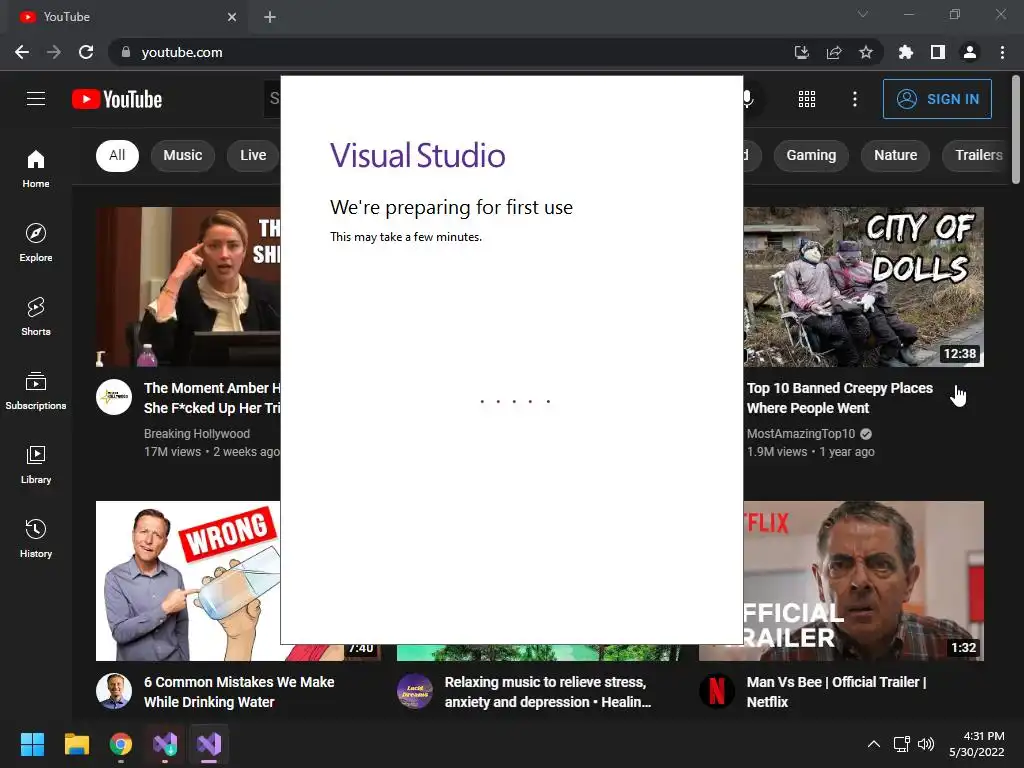Click YouTube page vertical scrollbar
Viewport: 1024px width, 768px height.
pos(1016,129)
